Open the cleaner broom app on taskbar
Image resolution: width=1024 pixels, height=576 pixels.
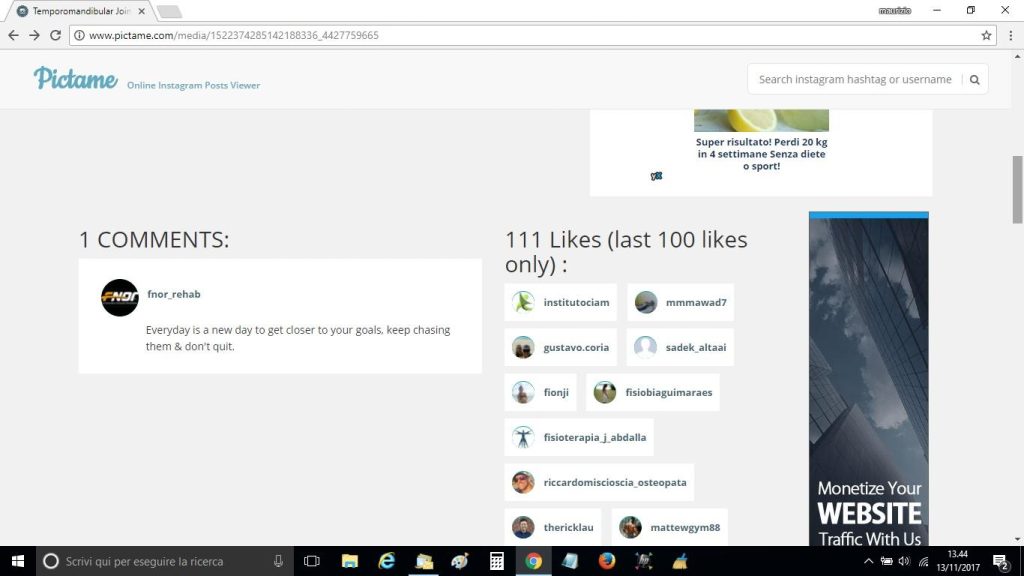point(680,561)
